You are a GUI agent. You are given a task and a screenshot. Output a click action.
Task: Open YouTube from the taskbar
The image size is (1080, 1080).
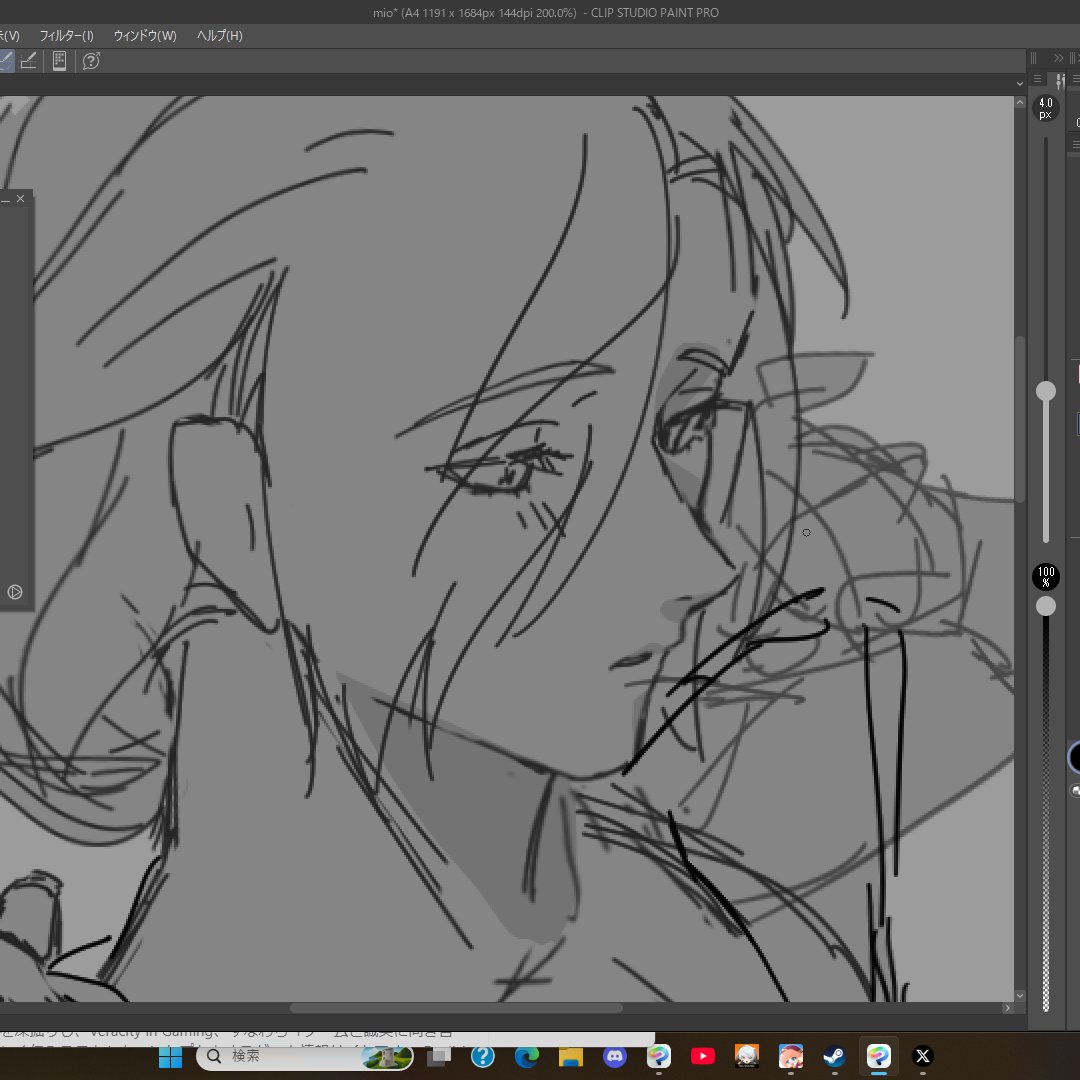tap(703, 1057)
